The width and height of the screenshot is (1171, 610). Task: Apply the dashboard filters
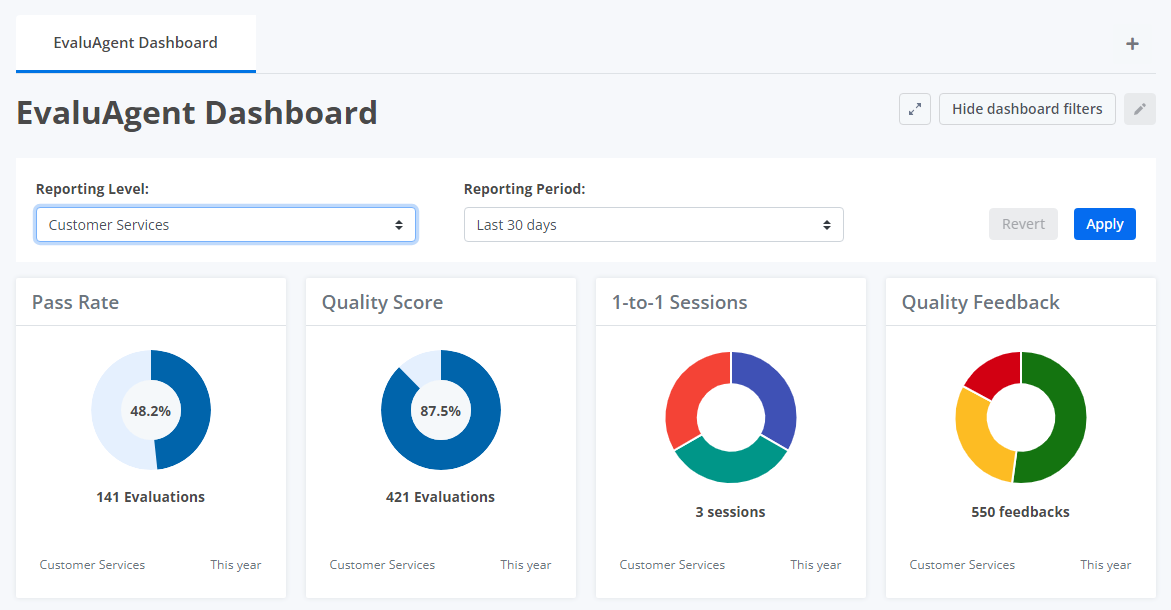pyautogui.click(x=1105, y=224)
